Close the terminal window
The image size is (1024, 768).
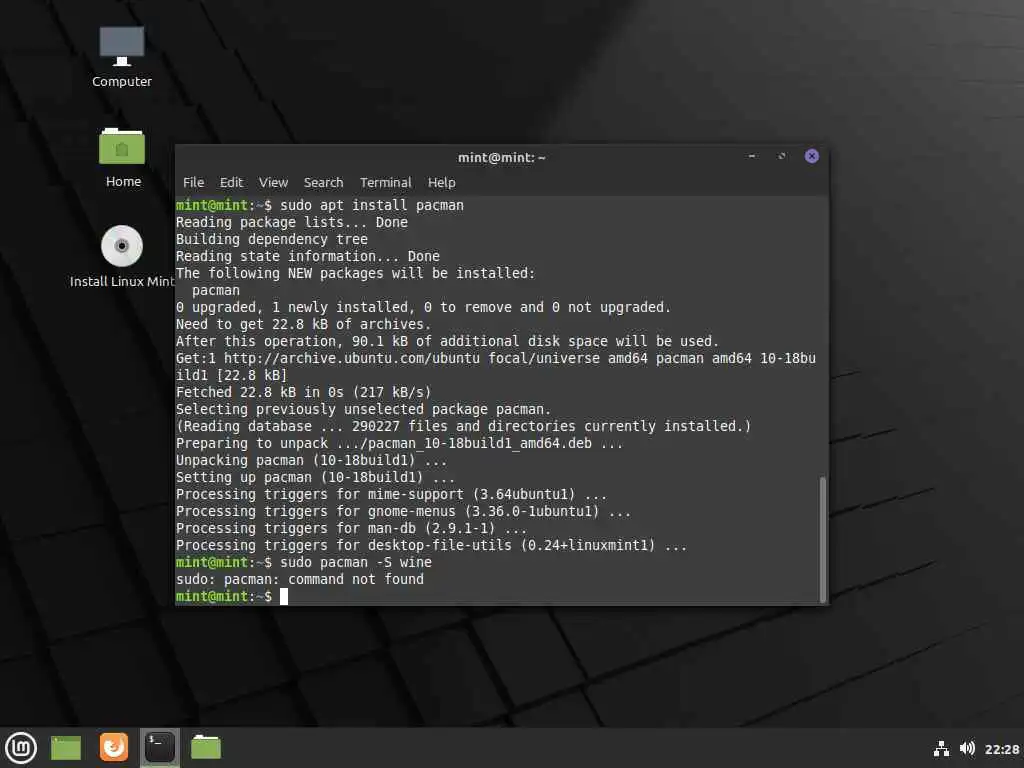[812, 156]
